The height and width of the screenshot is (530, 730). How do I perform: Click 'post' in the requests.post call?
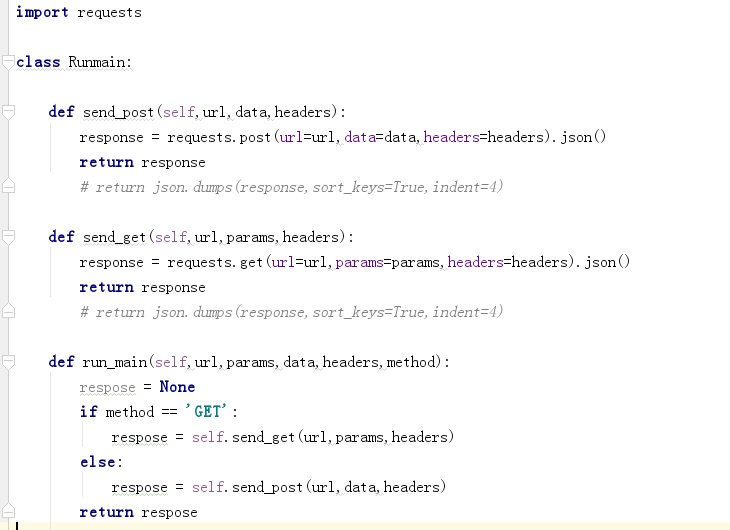click(255, 138)
